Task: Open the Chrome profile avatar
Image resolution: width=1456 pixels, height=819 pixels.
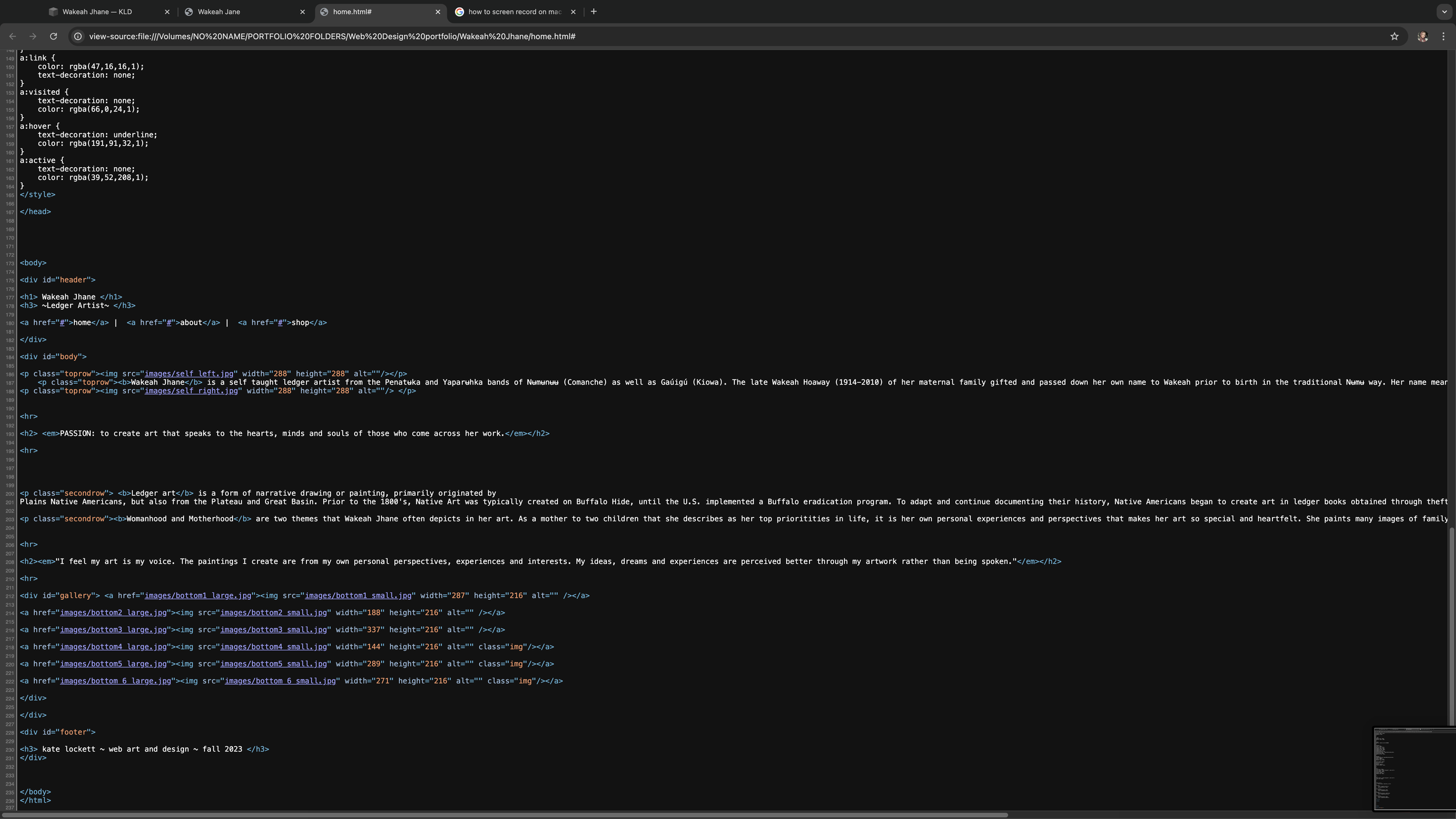Action: point(1423,36)
